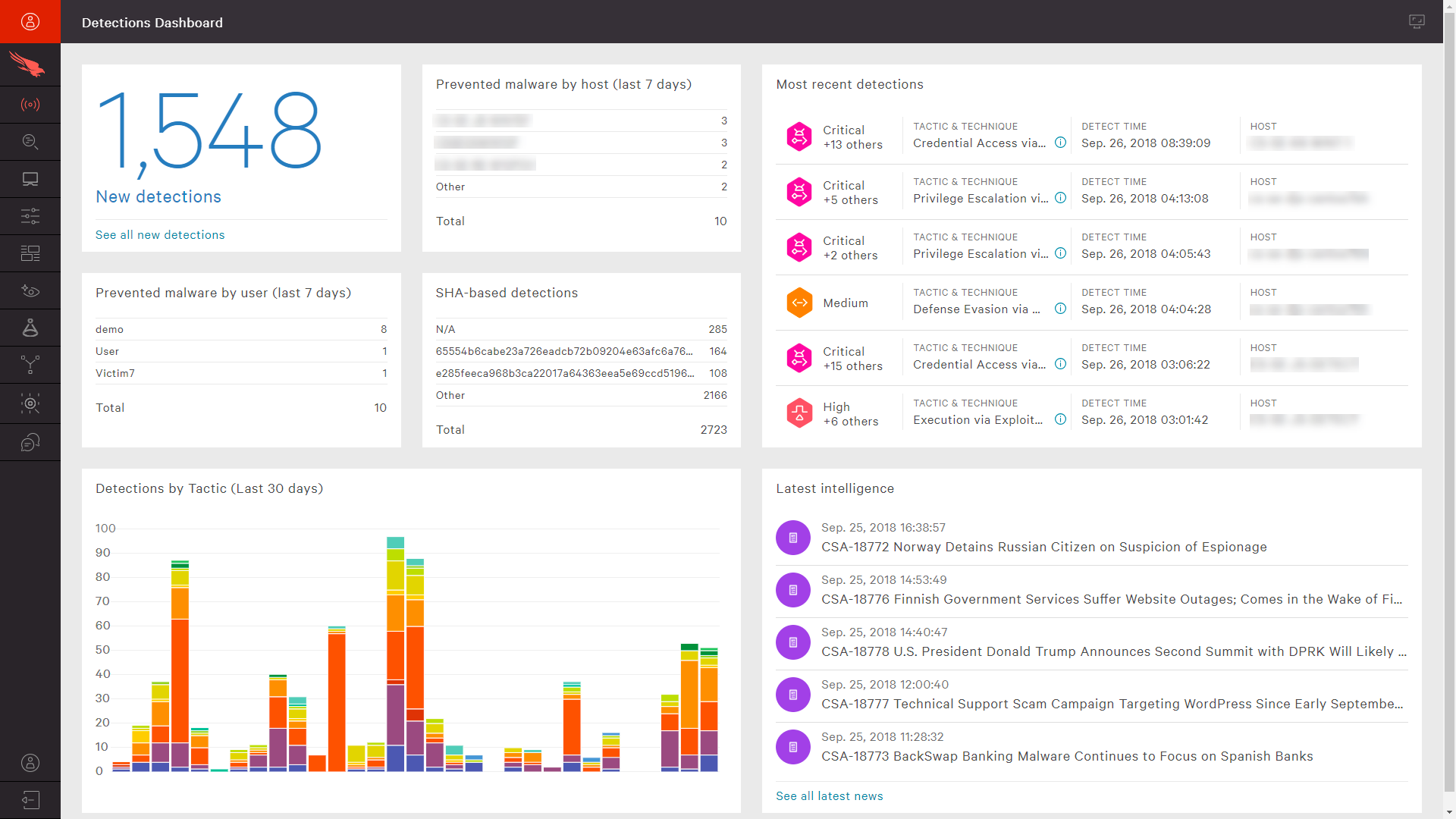1456x819 pixels.
Task: Open the Investigate magnifier icon in the sidebar
Action: (x=30, y=142)
